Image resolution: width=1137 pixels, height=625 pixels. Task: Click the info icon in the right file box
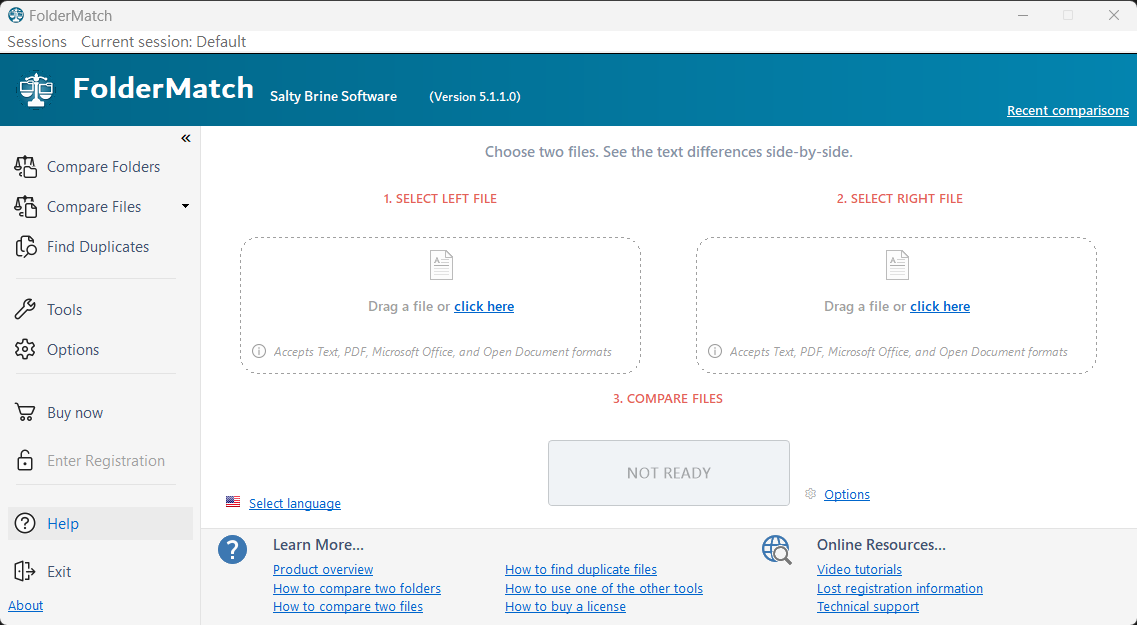(715, 352)
